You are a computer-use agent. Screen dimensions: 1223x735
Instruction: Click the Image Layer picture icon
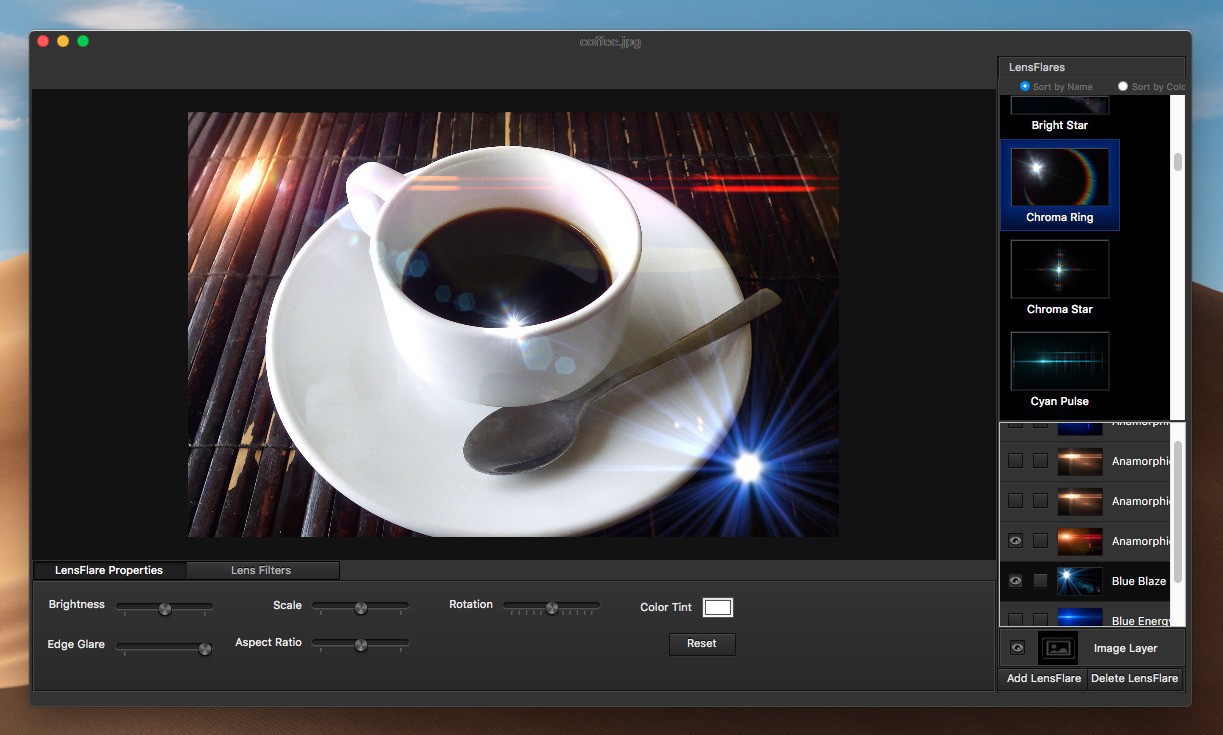[1057, 648]
